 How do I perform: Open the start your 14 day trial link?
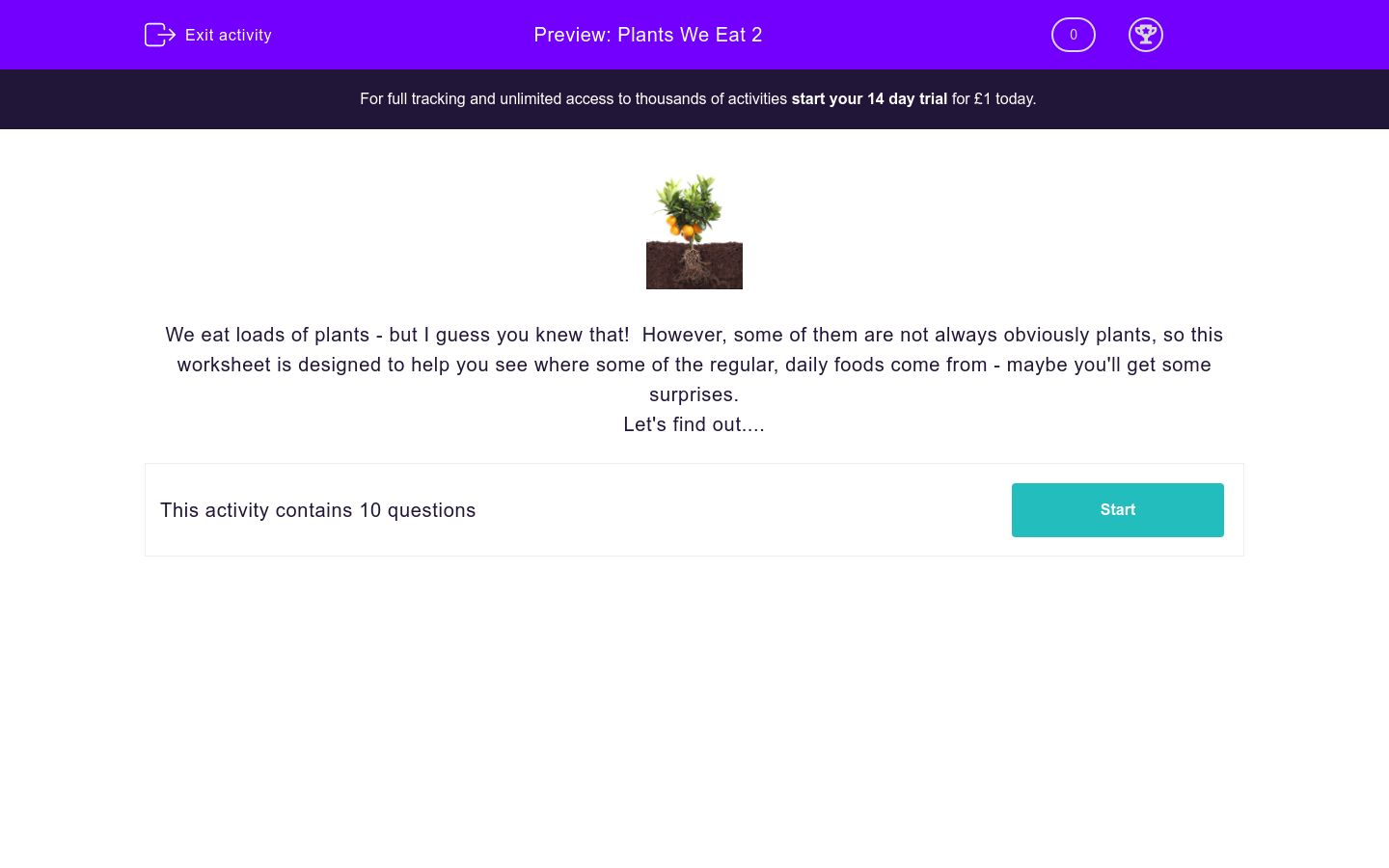click(x=869, y=98)
